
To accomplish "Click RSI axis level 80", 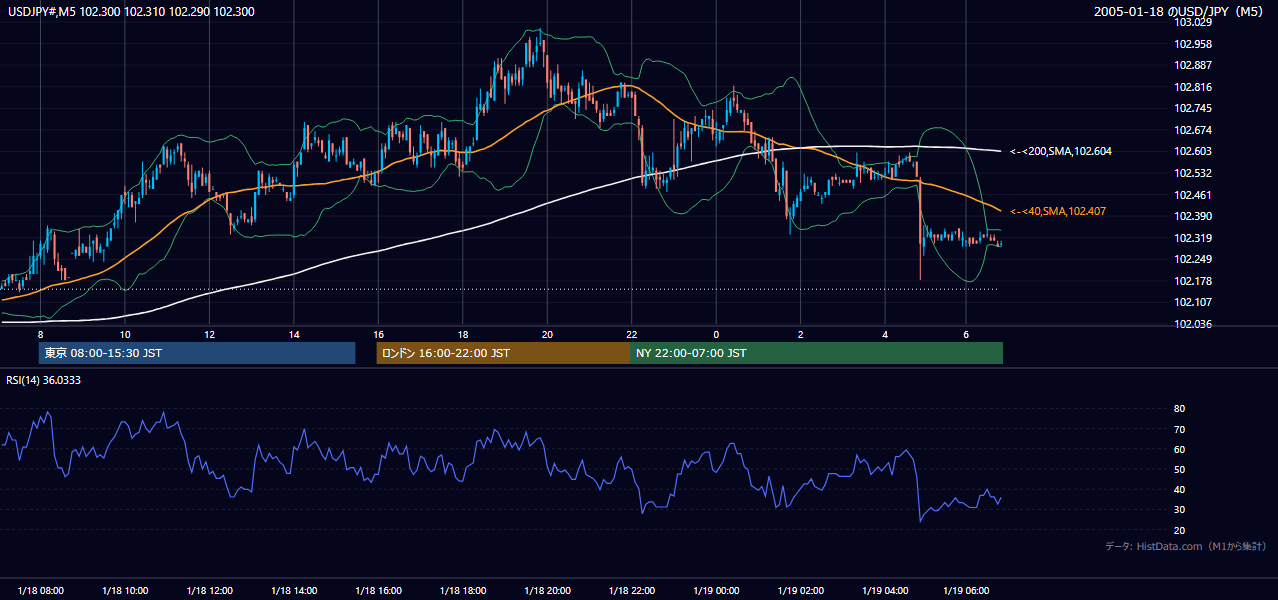I will (x=1179, y=409).
